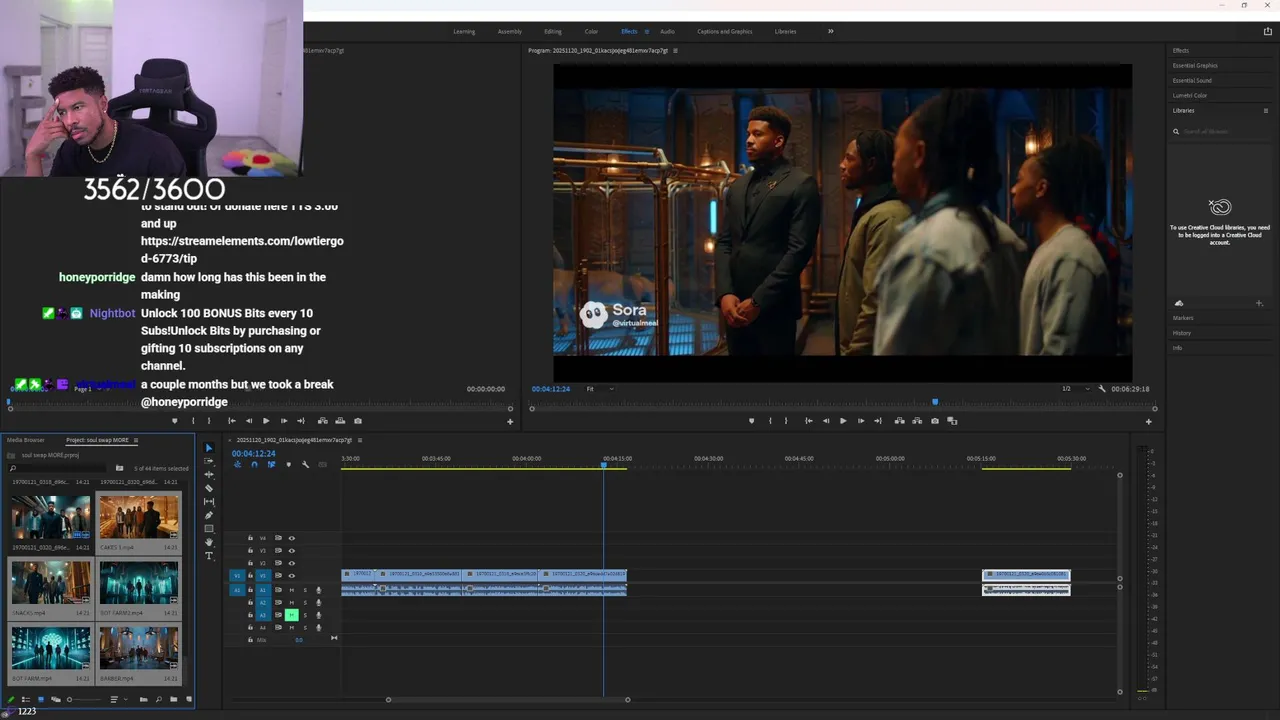Image resolution: width=1280 pixels, height=720 pixels.
Task: Switch to the Editing workspace
Action: pyautogui.click(x=553, y=31)
